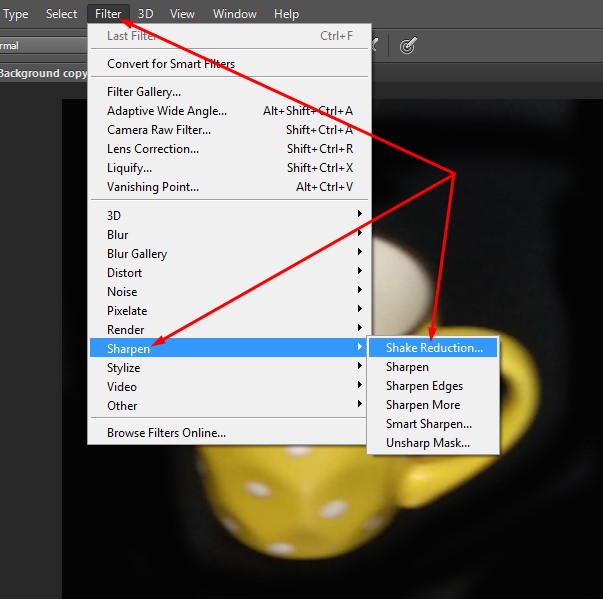Click the target icon in options bar
Image resolution: width=603 pixels, height=599 pixels.
coord(408,46)
